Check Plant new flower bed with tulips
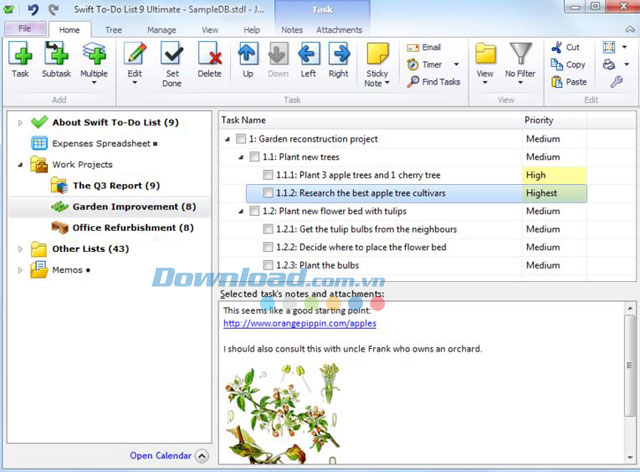The width and height of the screenshot is (640, 472). [x=254, y=211]
